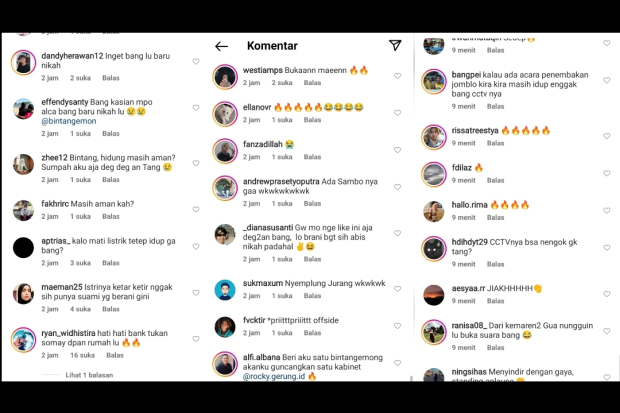Open hdihdyt29's black cat profile picture
Viewport: 620px width, 413px height.
[x=434, y=249]
